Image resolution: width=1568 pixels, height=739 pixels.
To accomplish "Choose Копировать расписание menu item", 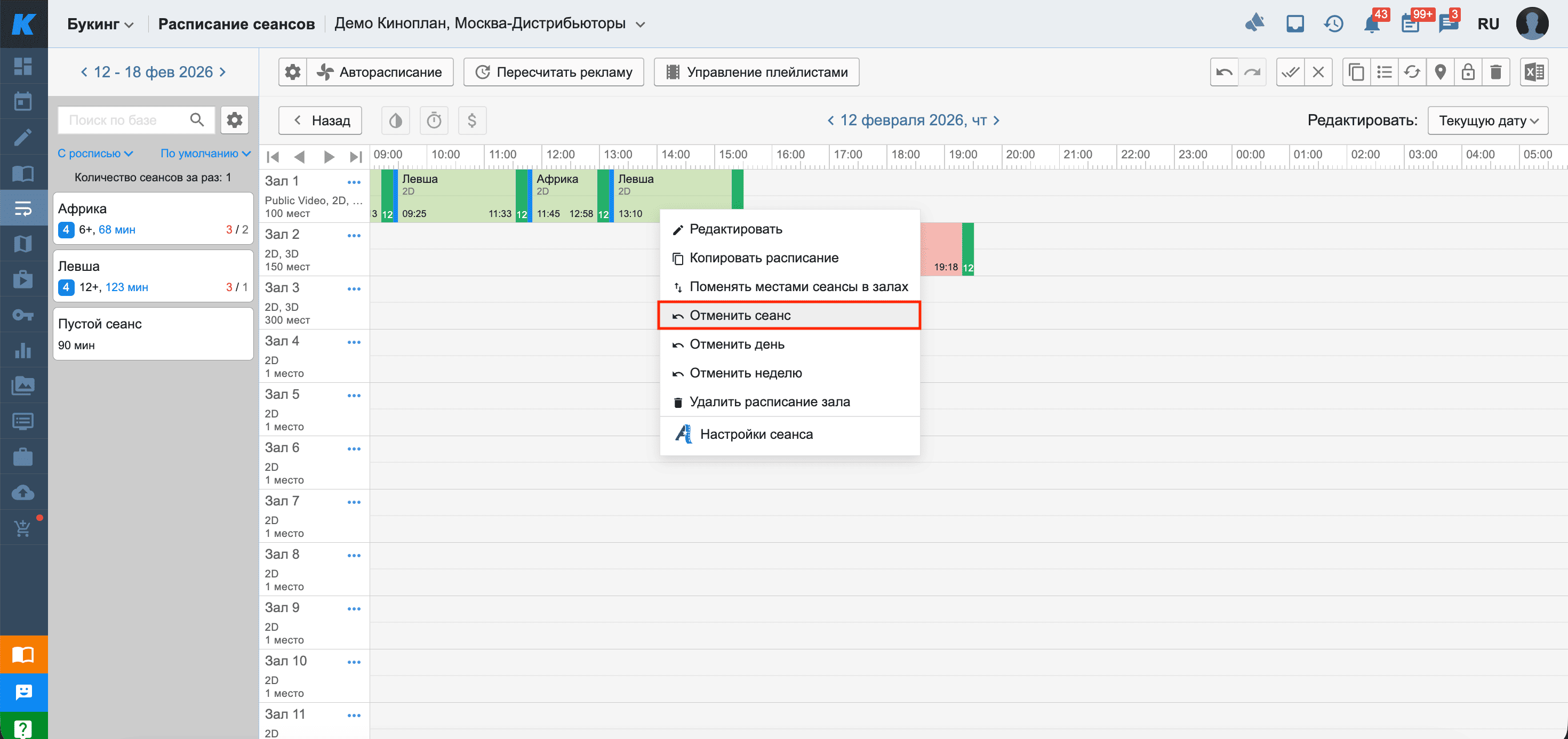I will 763,258.
